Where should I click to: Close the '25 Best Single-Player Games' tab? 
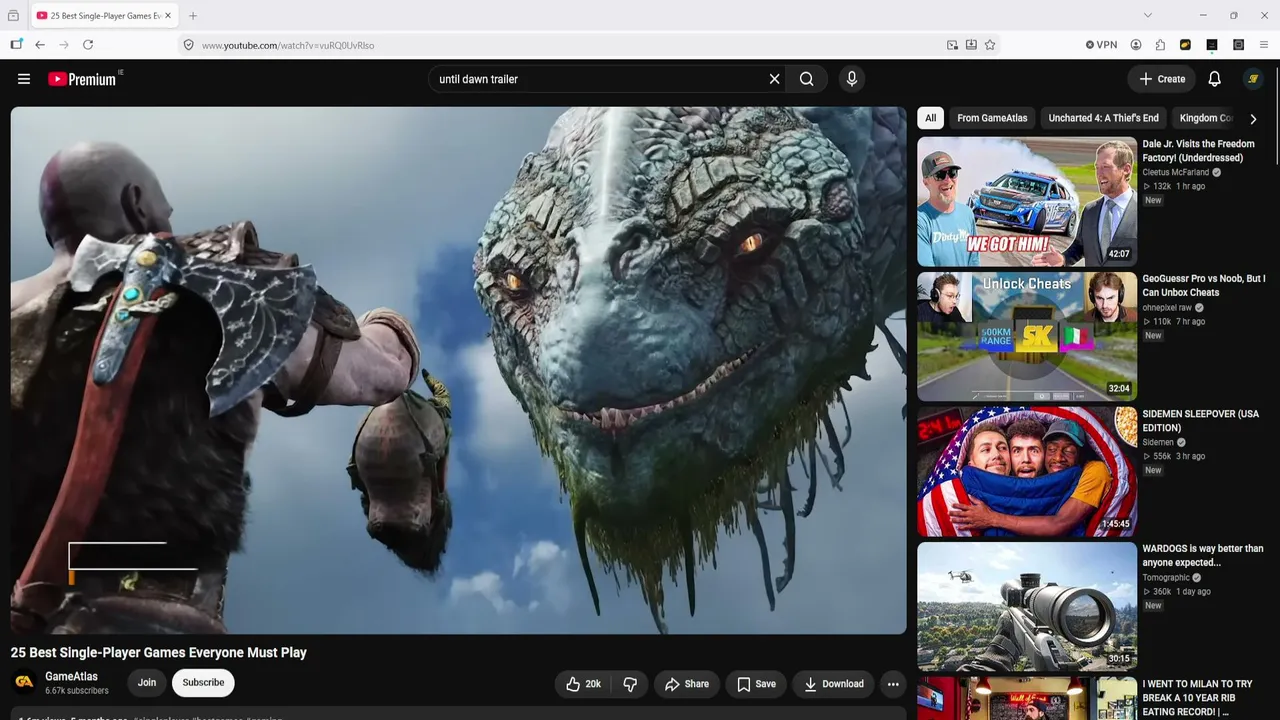coord(168,16)
